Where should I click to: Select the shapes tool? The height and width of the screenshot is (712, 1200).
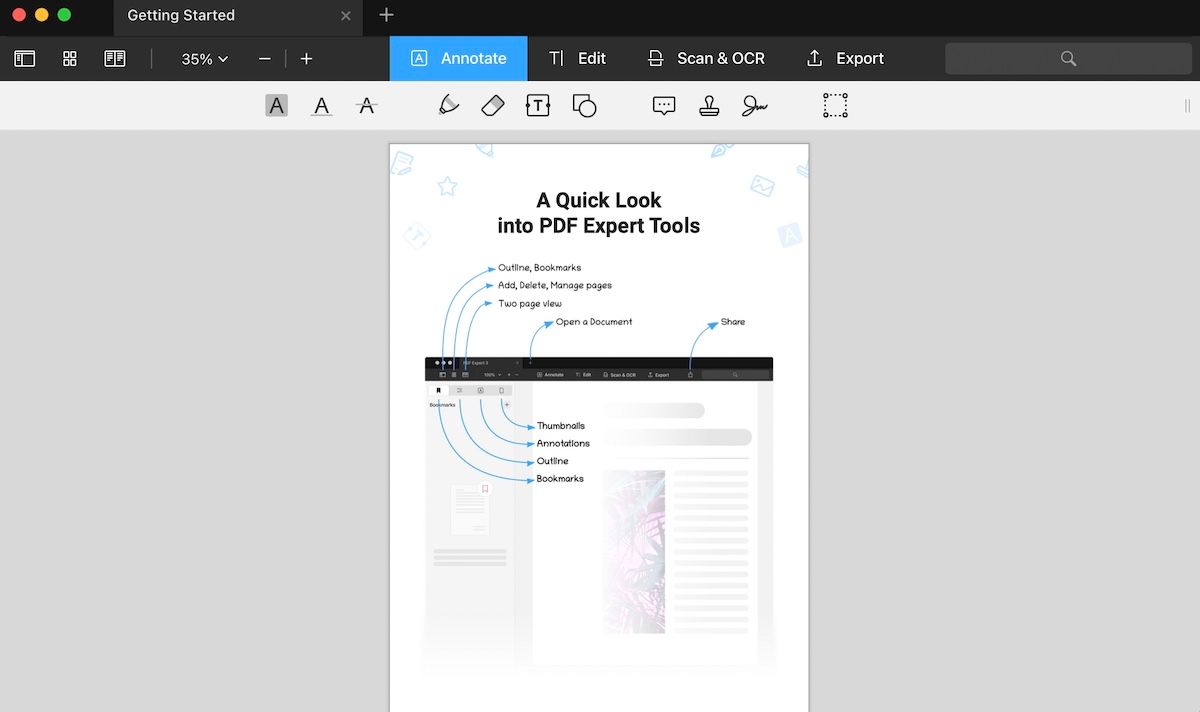click(584, 105)
